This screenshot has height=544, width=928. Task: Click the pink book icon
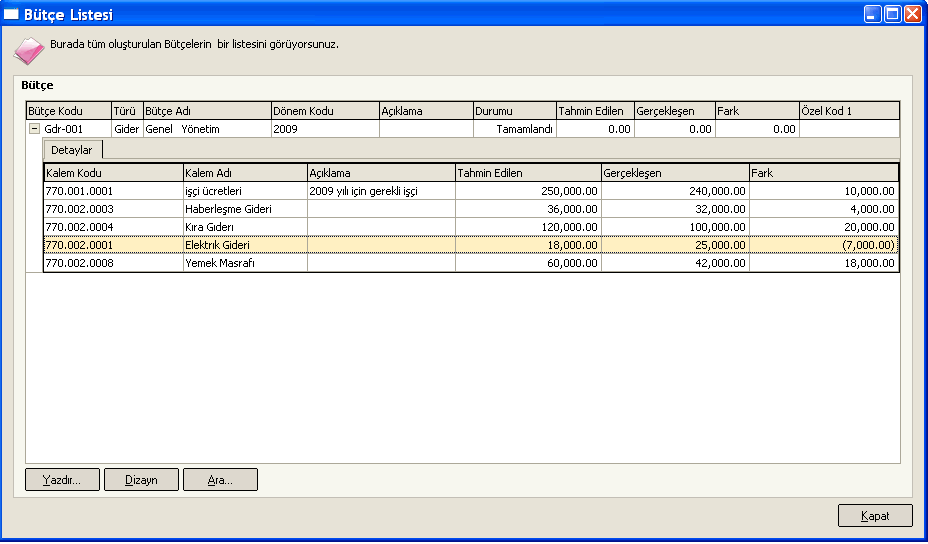point(28,50)
